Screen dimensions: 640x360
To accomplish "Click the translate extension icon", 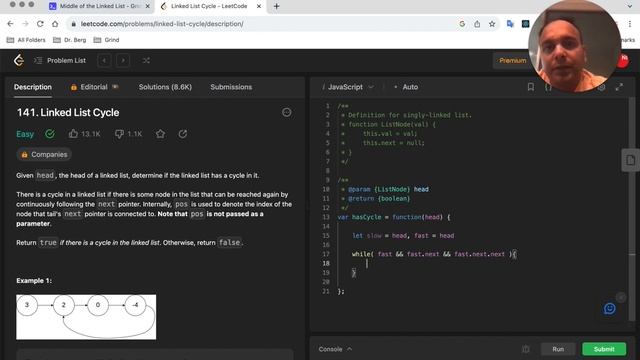I will click(x=510, y=24).
